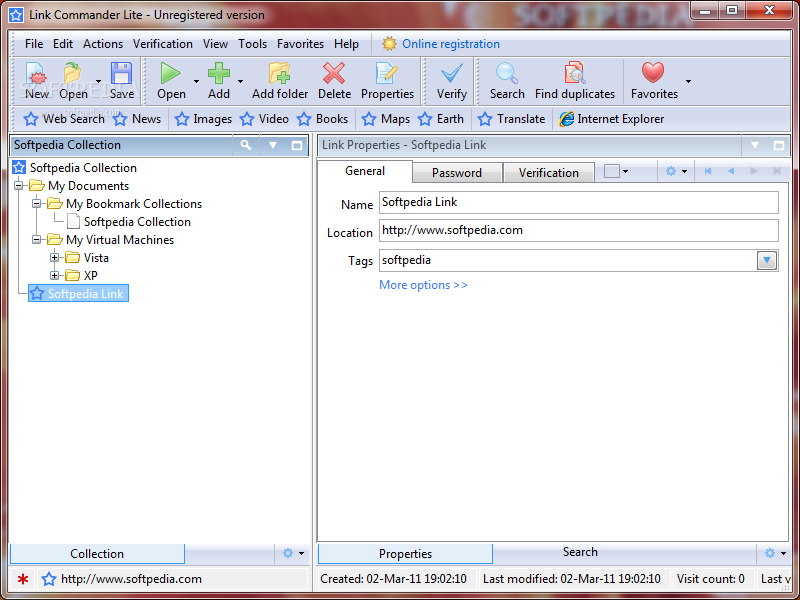Collapse My Bookmark Collections folder
This screenshot has width=800, height=600.
pyautogui.click(x=37, y=204)
